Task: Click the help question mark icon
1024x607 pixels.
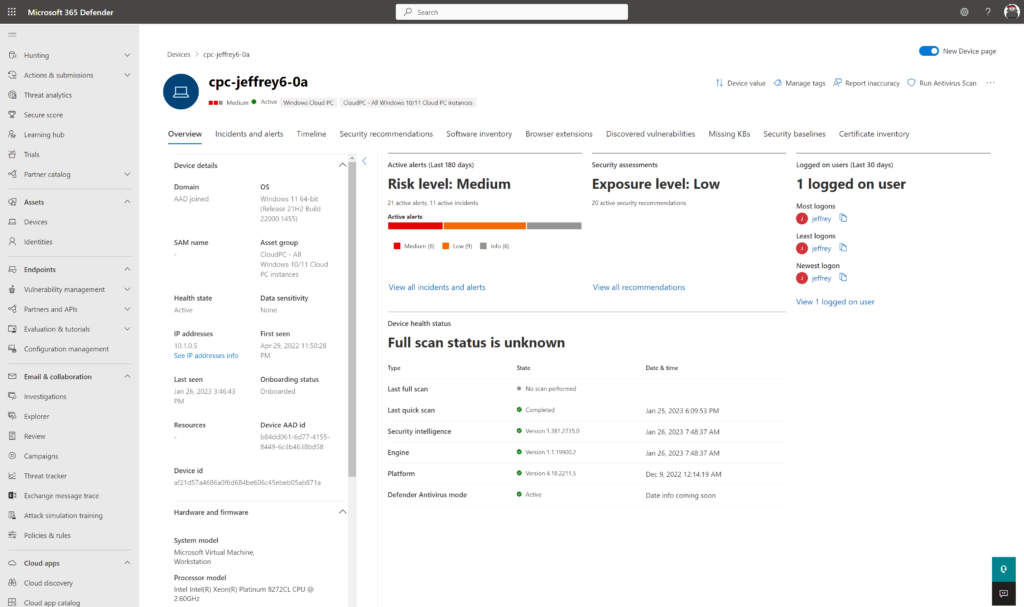Action: tap(987, 12)
